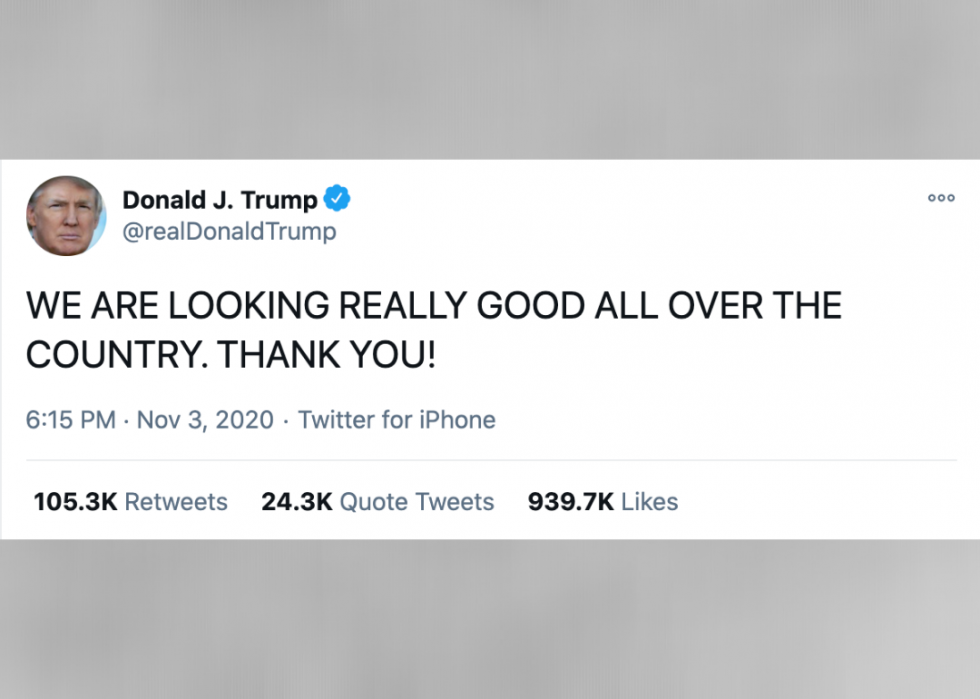Click the gray blurred area above the tweet
Image resolution: width=980 pixels, height=699 pixels.
coord(490,80)
